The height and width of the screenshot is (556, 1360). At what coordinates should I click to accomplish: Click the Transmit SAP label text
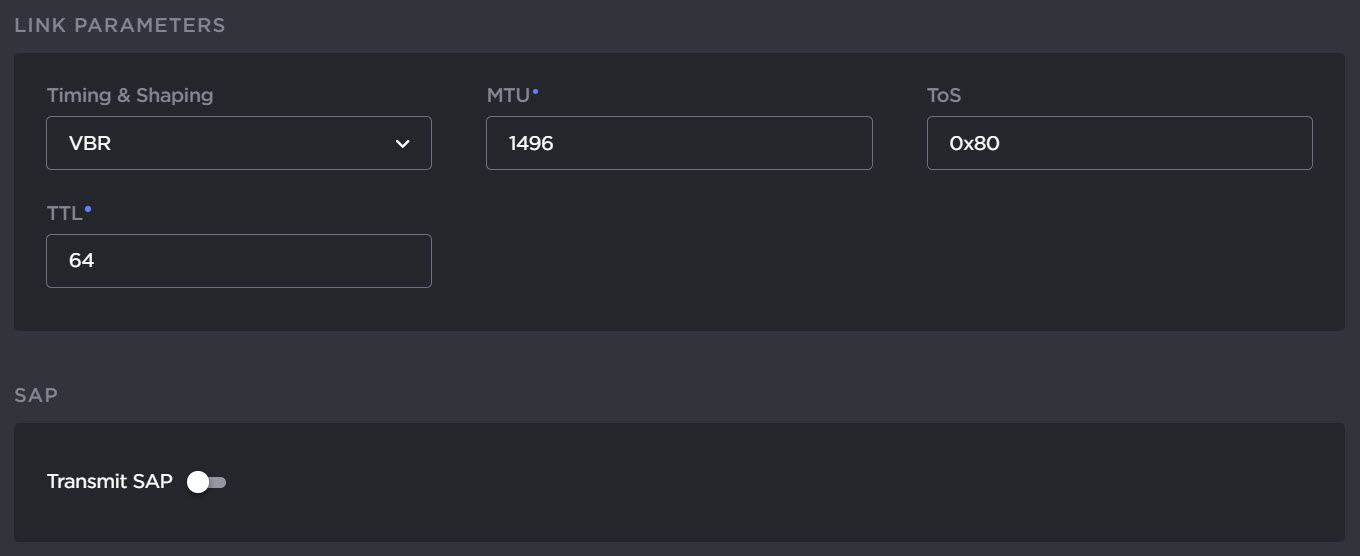[x=109, y=482]
